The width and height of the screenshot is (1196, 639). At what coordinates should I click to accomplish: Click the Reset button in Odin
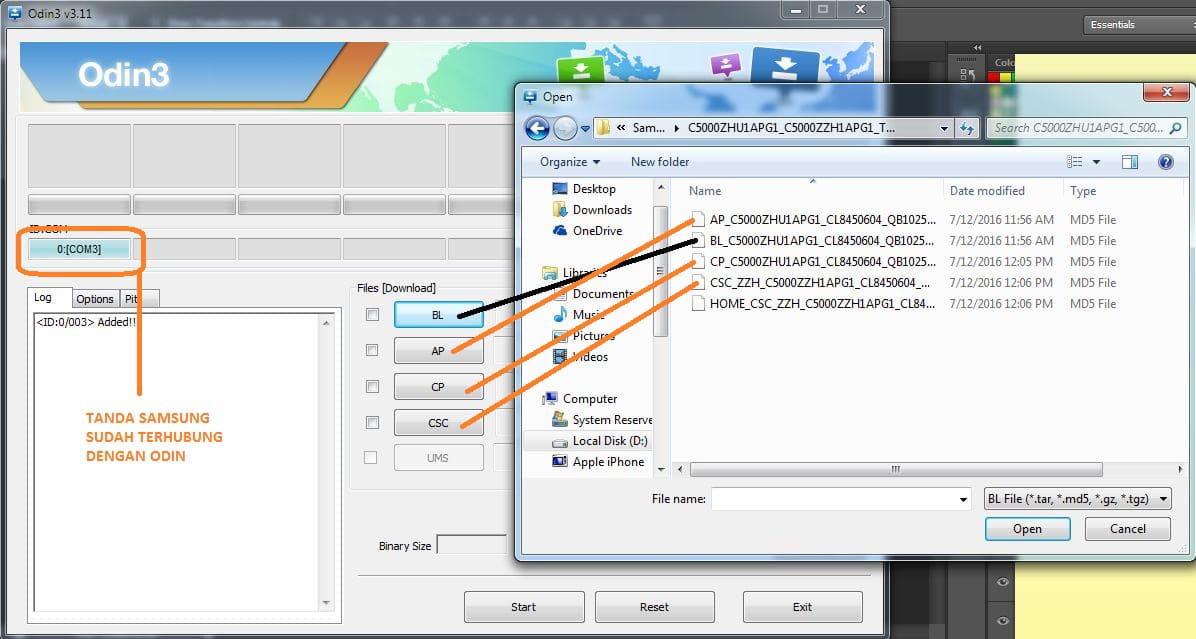click(x=654, y=607)
